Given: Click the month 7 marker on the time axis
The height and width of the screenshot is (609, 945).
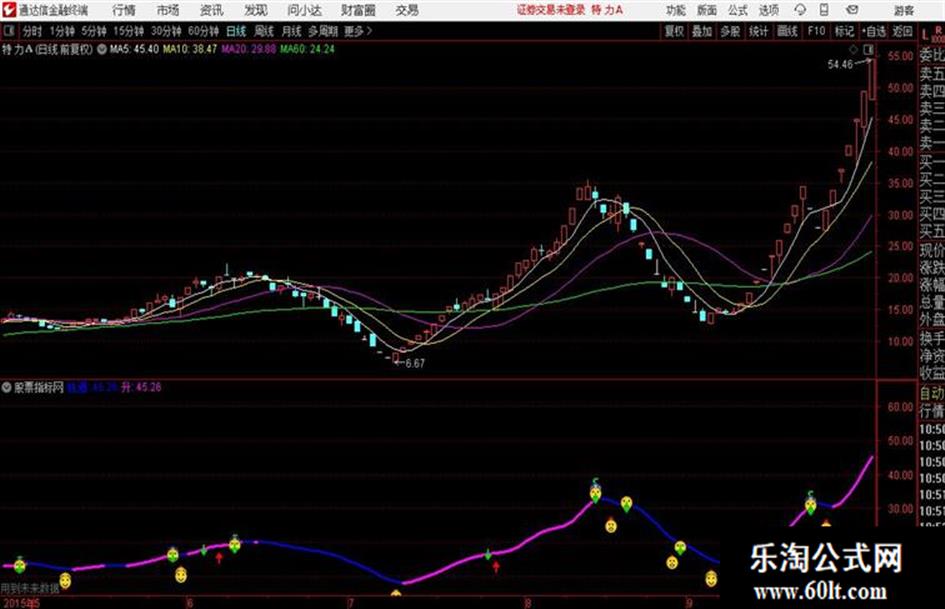Looking at the screenshot, I should [350, 603].
